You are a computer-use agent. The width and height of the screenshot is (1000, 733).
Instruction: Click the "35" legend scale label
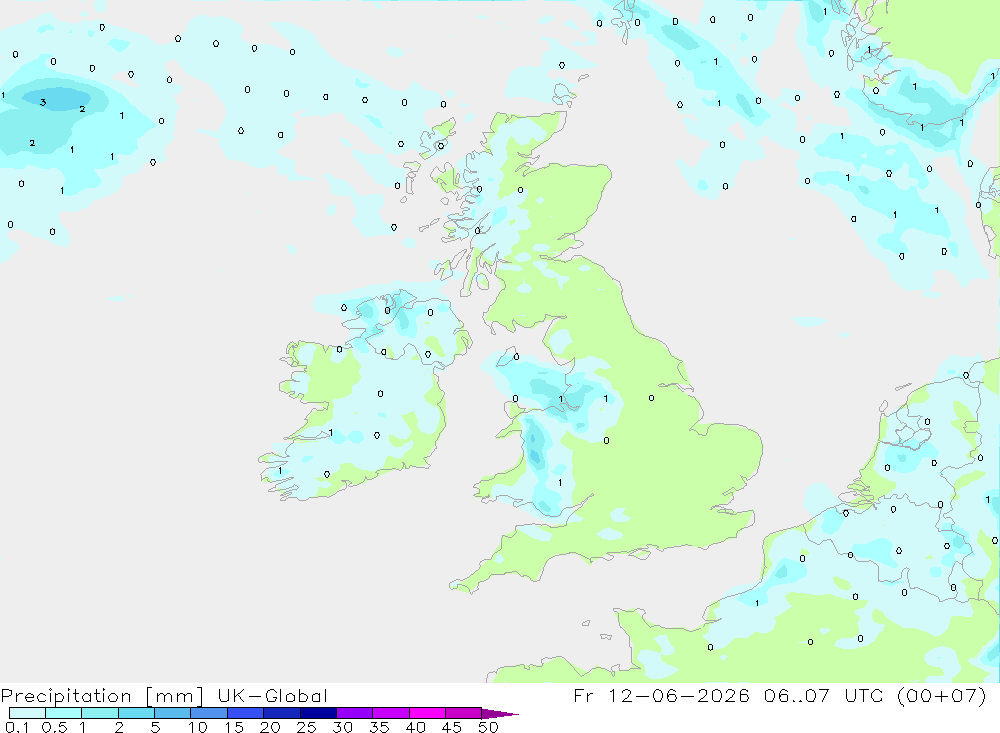click(379, 727)
